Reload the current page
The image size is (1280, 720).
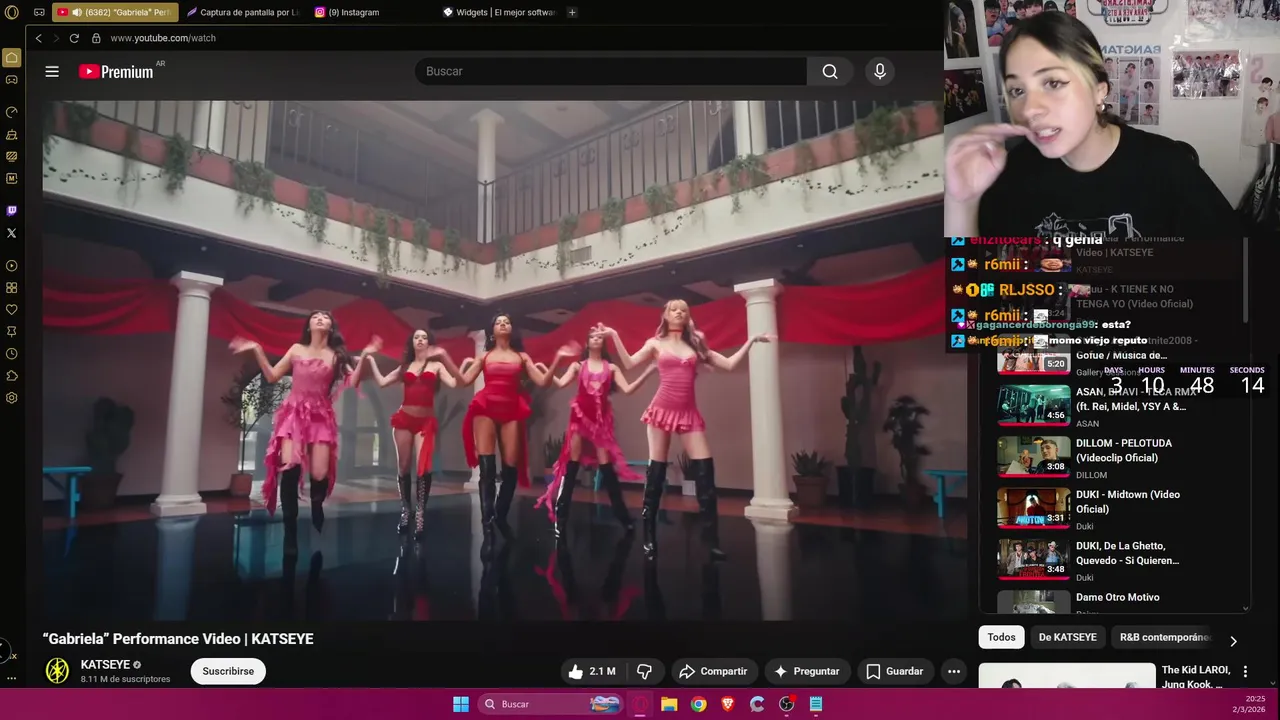(x=74, y=38)
